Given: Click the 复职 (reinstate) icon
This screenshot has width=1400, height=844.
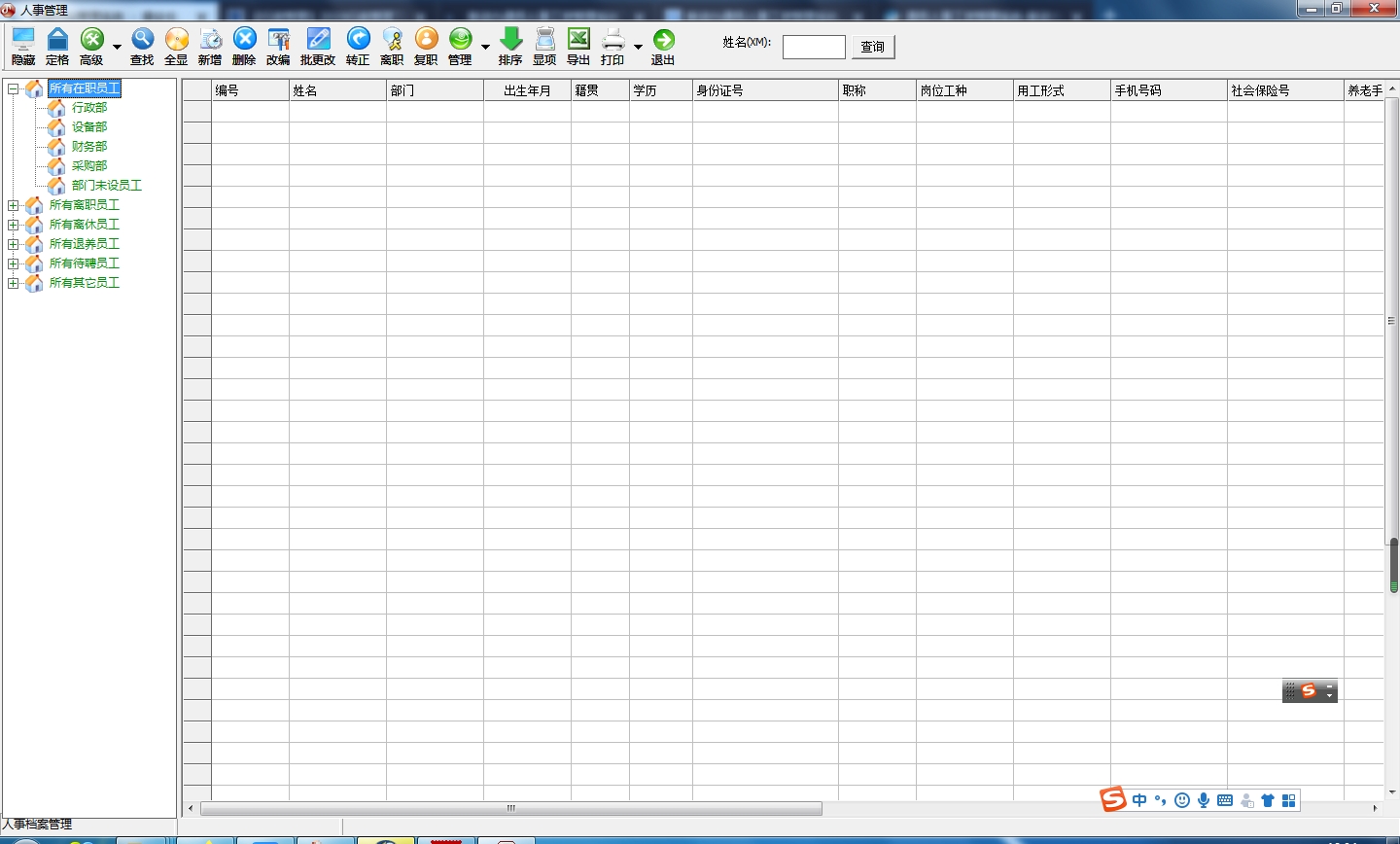Looking at the screenshot, I should point(426,46).
